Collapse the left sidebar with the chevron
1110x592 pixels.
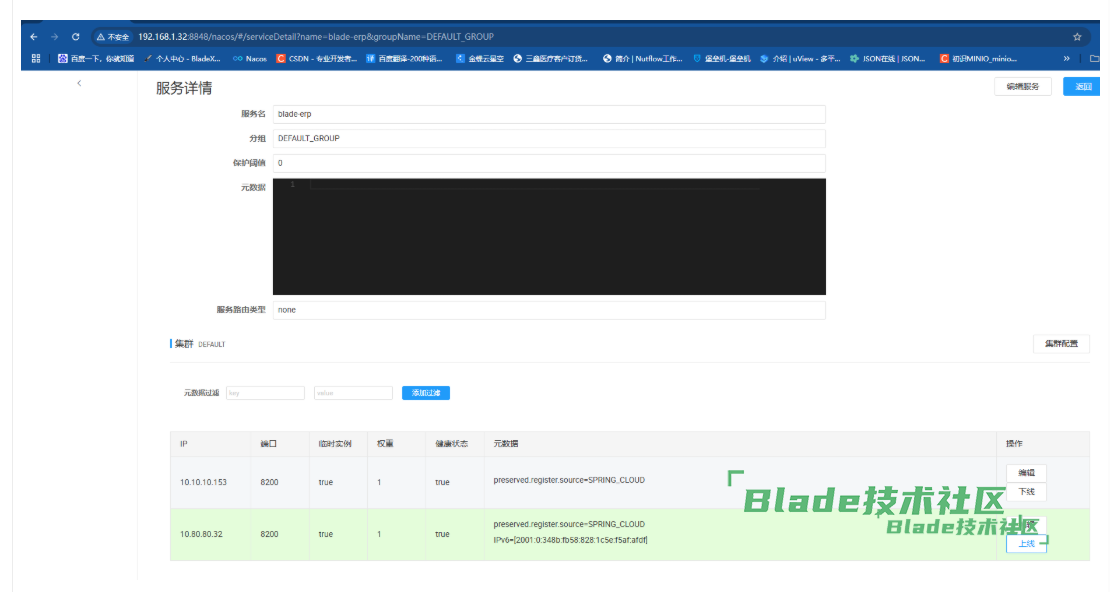point(79,83)
